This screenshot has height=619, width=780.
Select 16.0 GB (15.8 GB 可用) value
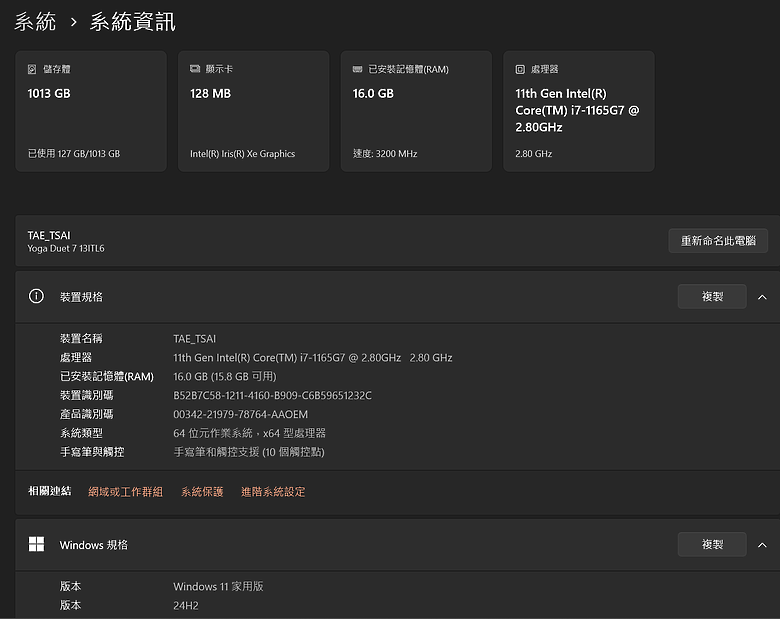224,377
